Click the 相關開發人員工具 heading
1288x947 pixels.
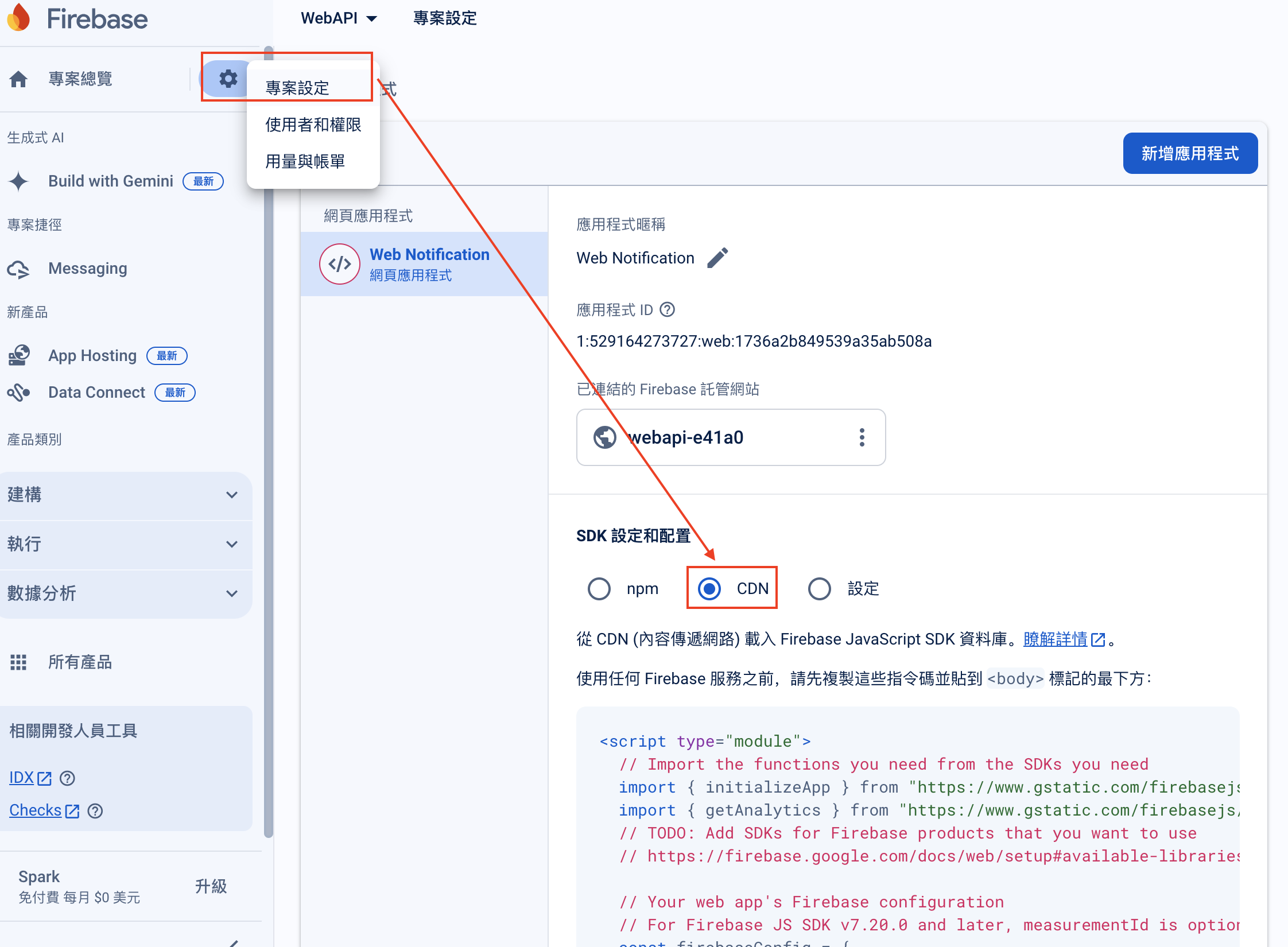(x=73, y=731)
